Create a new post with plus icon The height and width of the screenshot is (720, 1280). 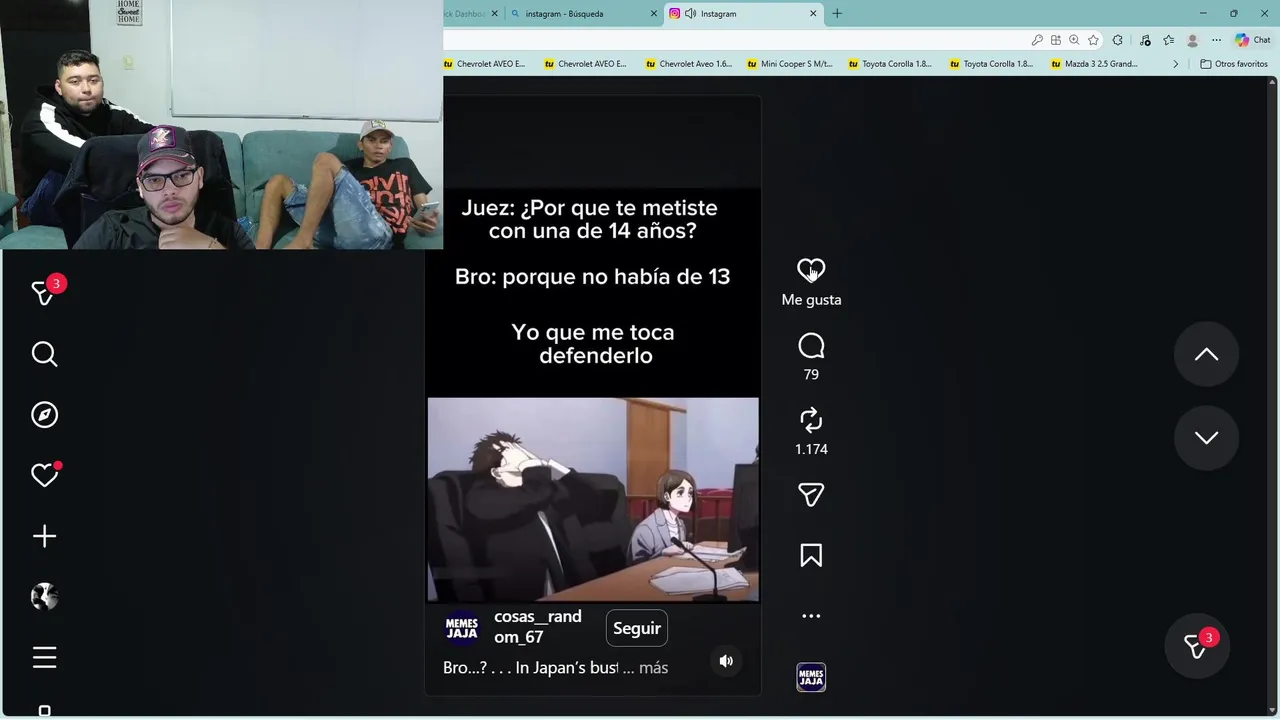pos(44,536)
